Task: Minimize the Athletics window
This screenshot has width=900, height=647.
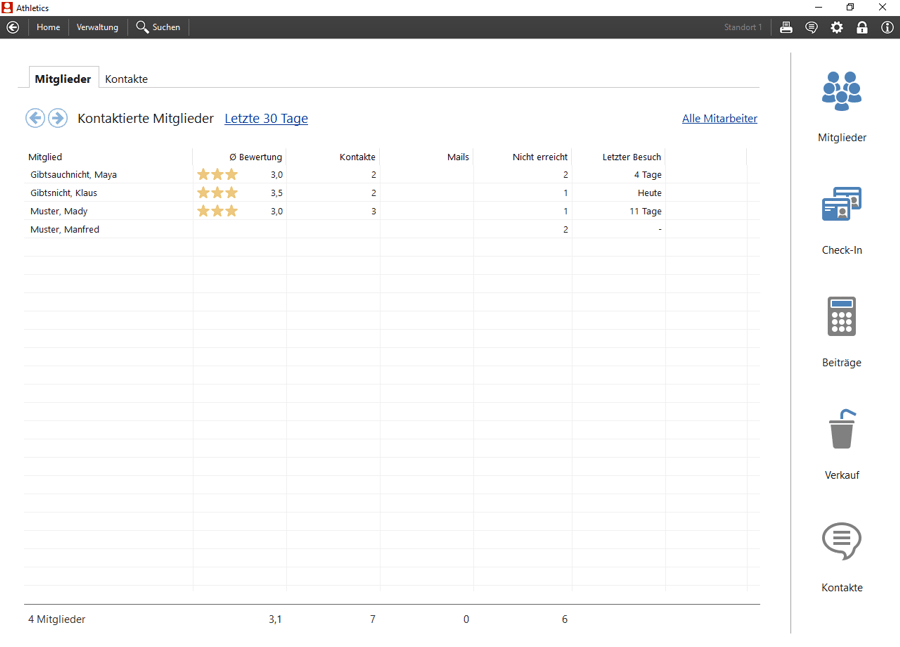Action: point(818,7)
